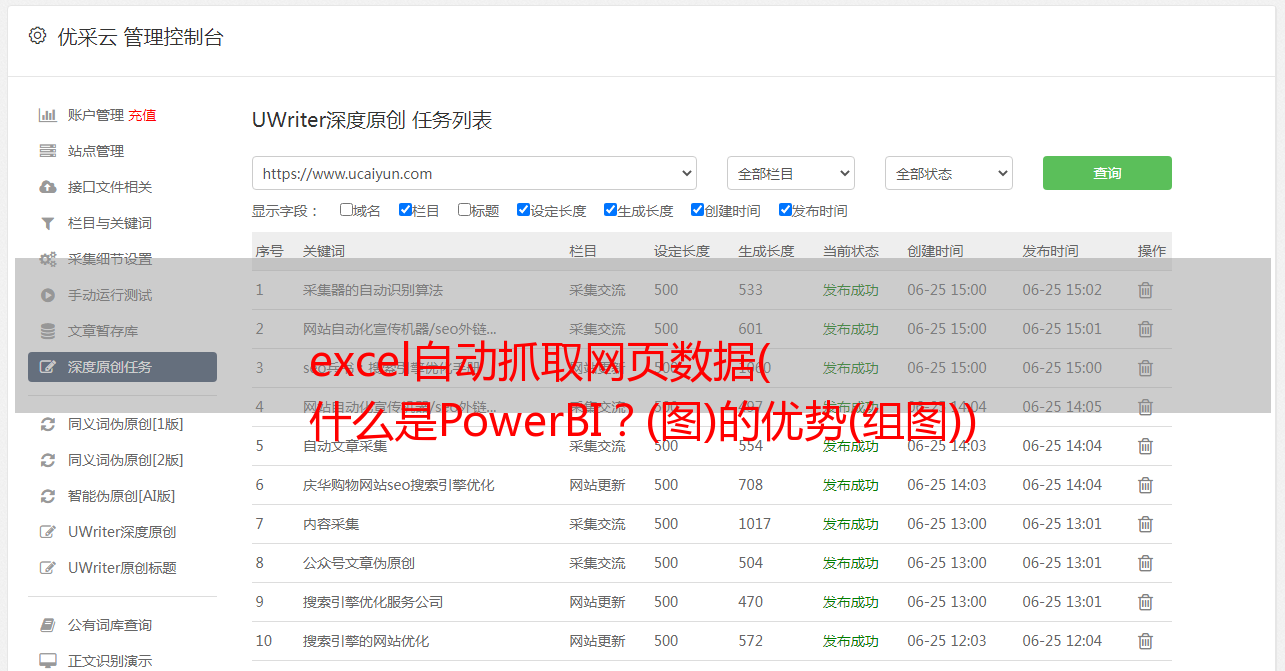Click keyword 公众号文章伪原创

359,563
